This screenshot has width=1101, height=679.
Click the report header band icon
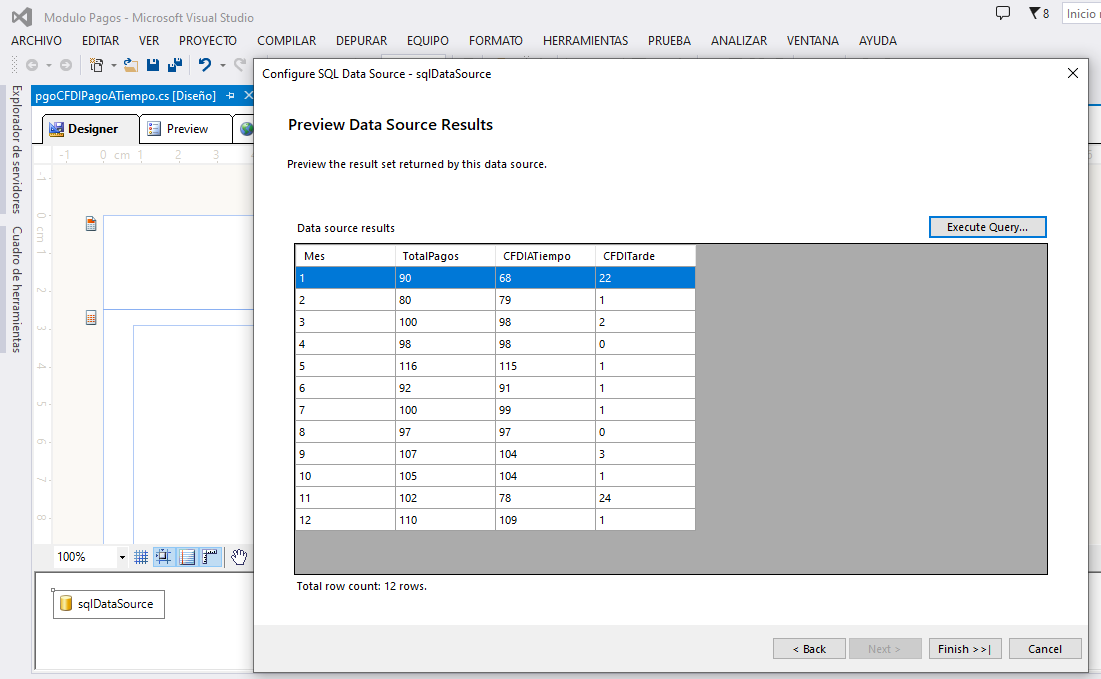tap(91, 224)
